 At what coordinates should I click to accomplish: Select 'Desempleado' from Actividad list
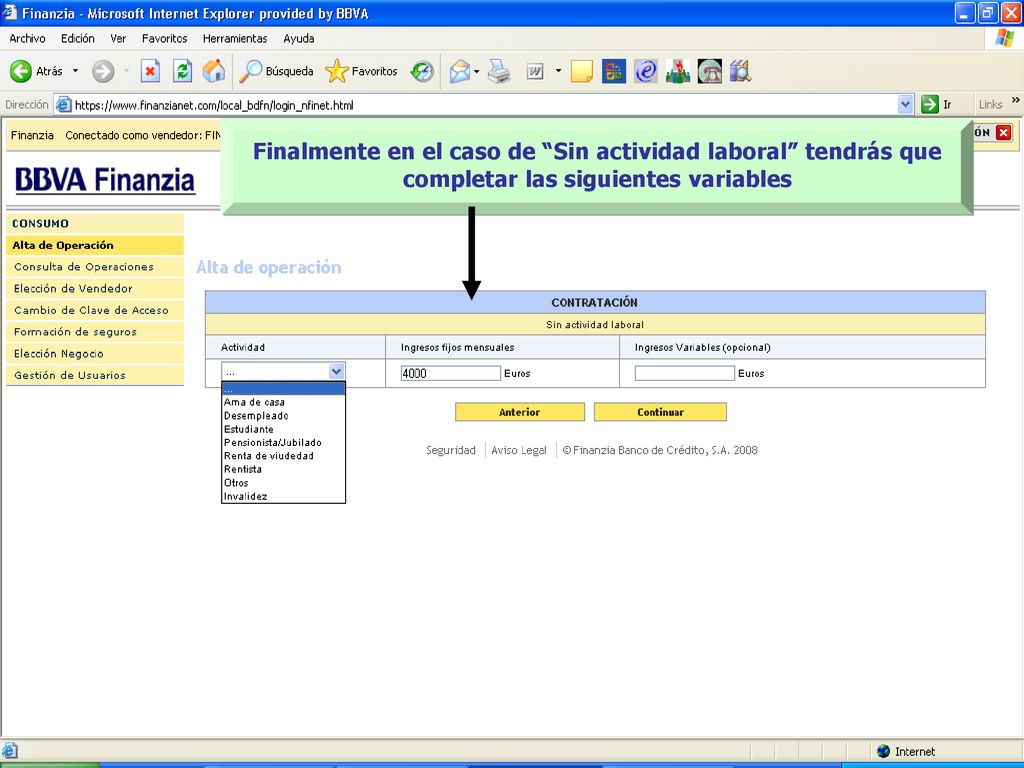tap(283, 415)
